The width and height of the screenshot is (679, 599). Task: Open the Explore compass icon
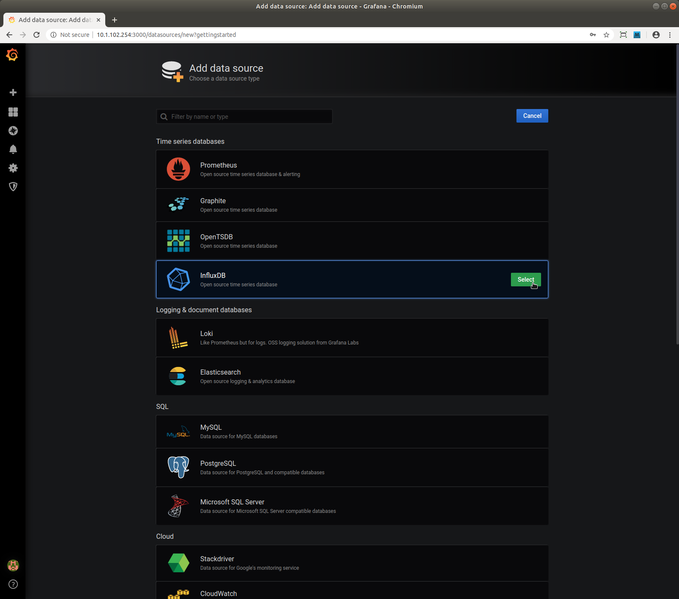13,131
